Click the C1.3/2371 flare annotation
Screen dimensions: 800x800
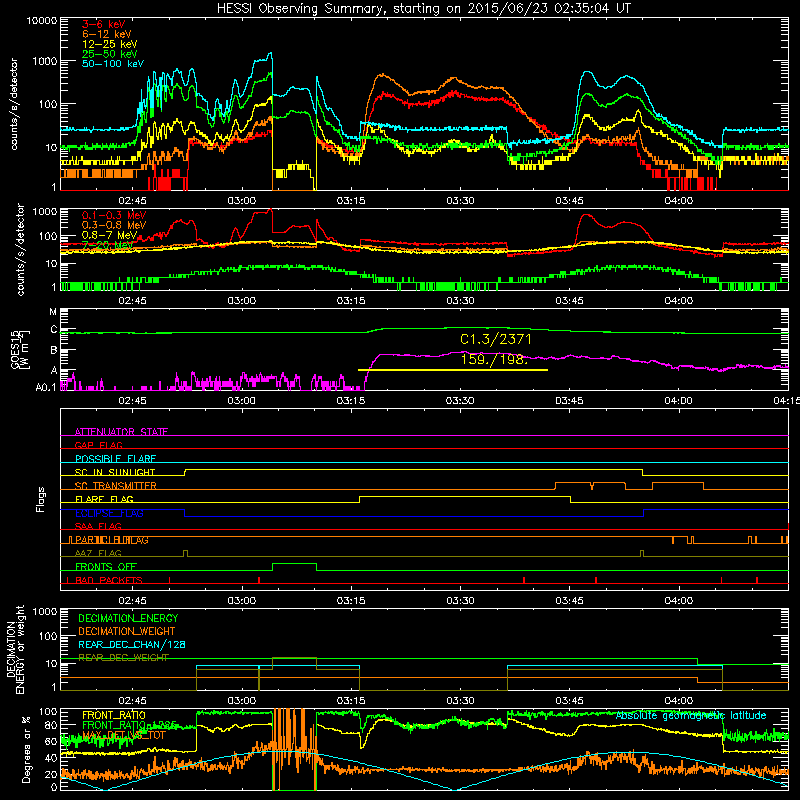(x=495, y=339)
